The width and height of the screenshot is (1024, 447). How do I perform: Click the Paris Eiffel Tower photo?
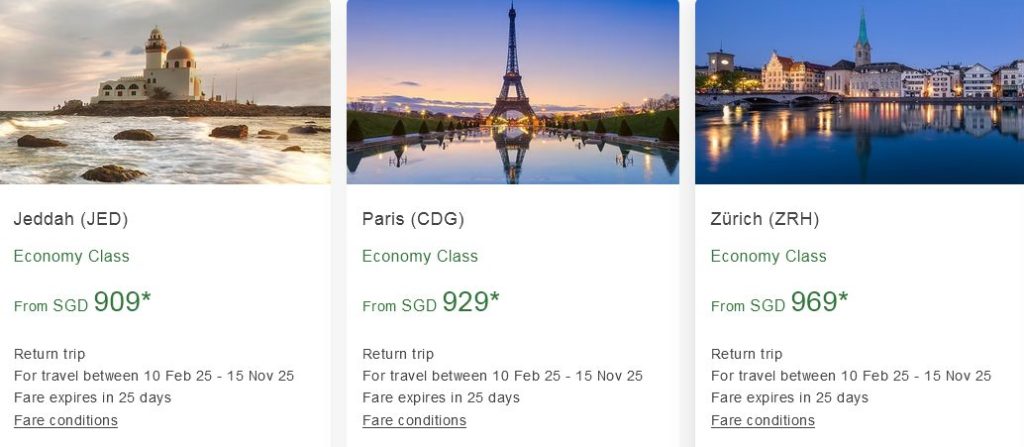(x=513, y=92)
